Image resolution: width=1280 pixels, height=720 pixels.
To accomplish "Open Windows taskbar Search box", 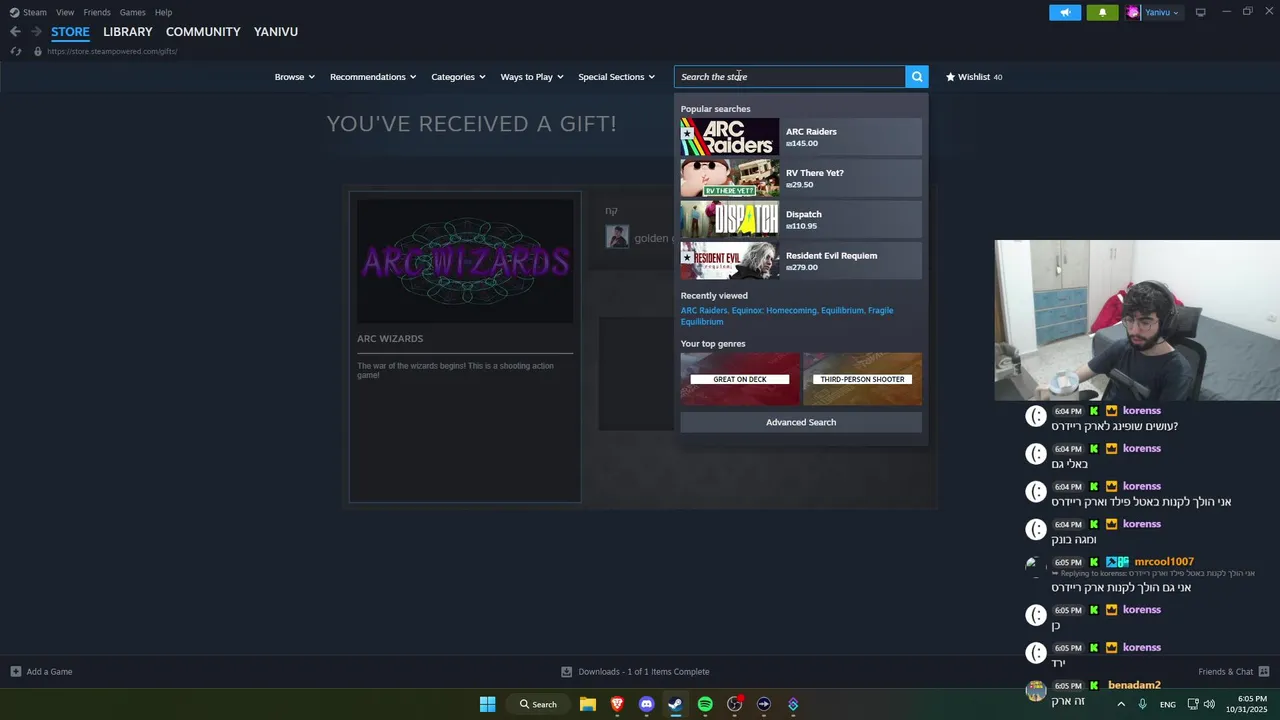I will (538, 704).
